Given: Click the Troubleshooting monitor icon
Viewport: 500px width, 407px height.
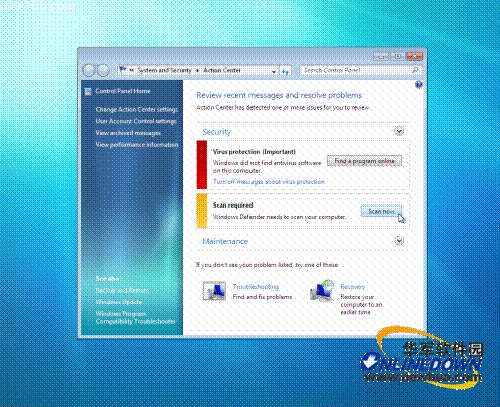Looking at the screenshot, I should click(214, 291).
